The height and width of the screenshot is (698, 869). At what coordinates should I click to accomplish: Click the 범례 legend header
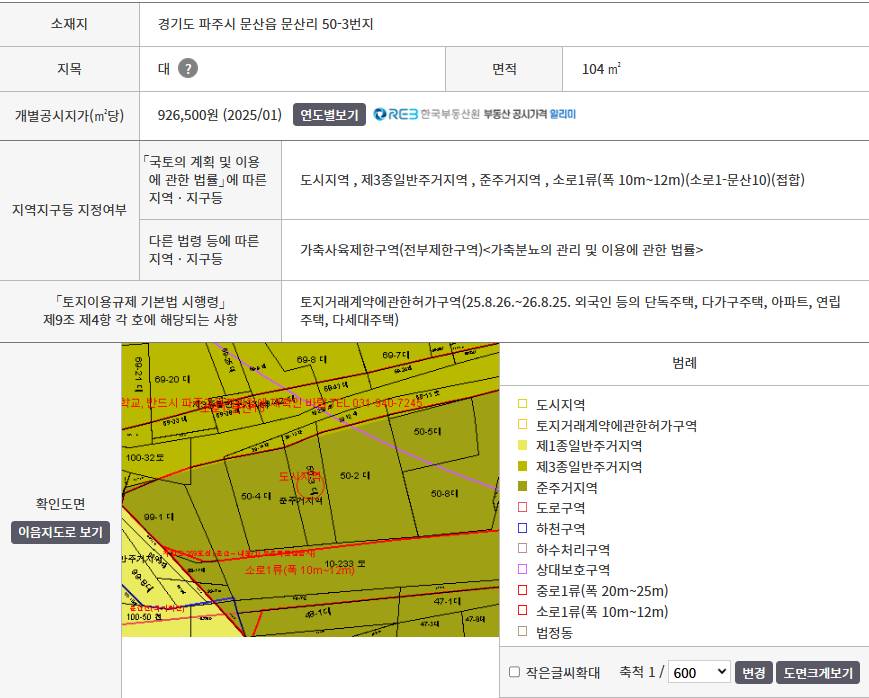click(684, 363)
